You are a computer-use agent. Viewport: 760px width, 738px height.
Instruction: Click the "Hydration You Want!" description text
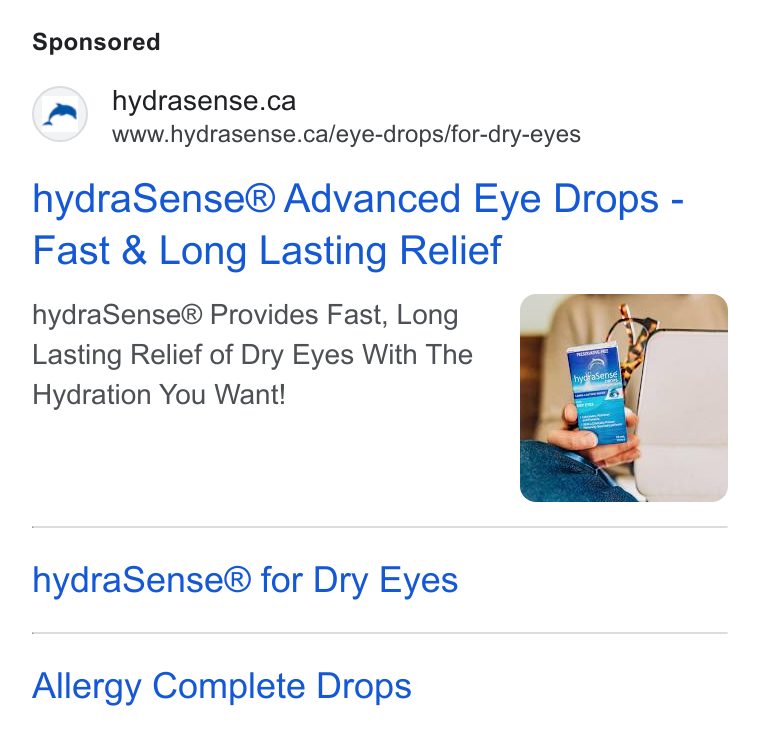[x=159, y=394]
